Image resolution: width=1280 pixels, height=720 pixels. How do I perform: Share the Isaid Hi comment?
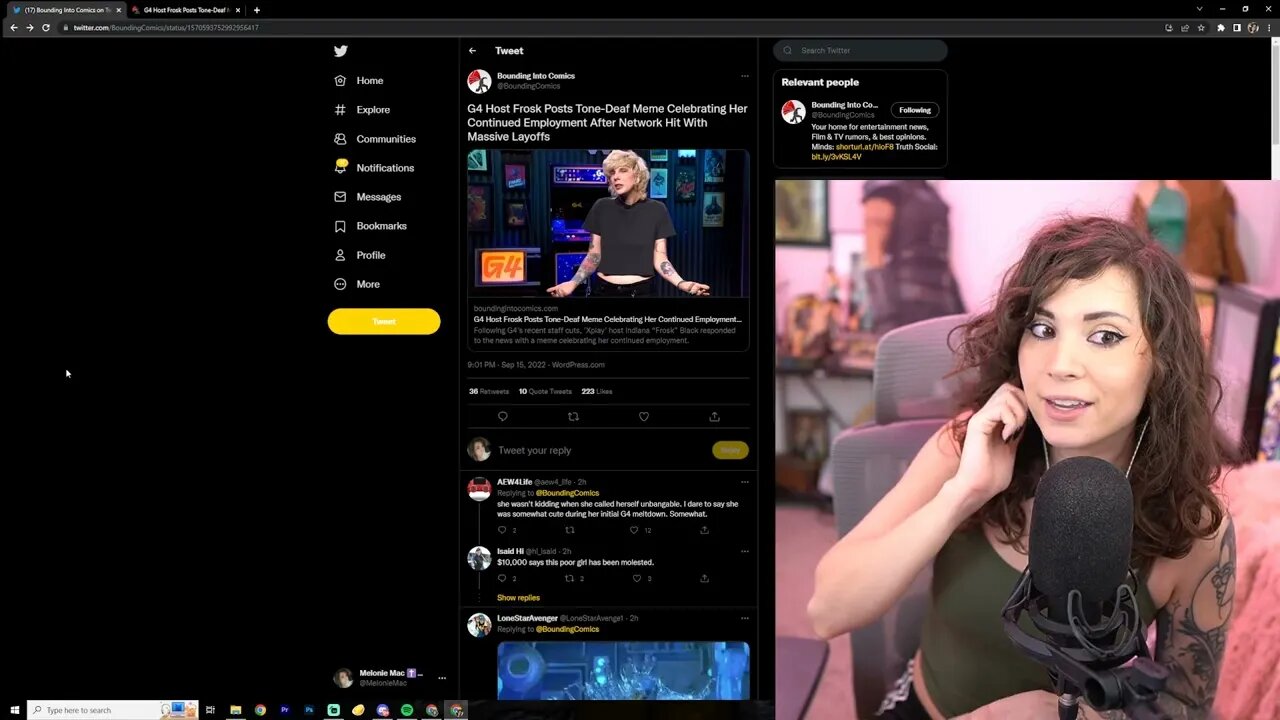point(704,578)
